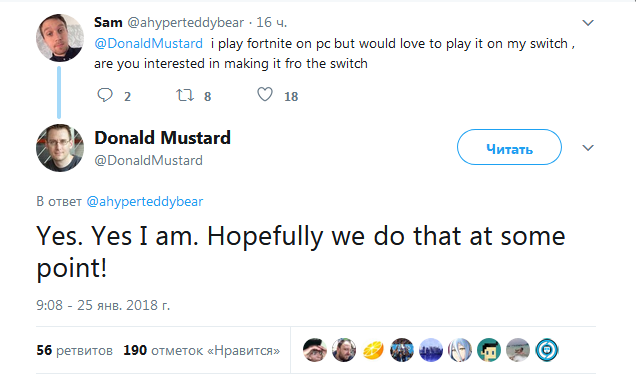Open the @DonaldMustard mention link in Sam's tweet
Viewport: 636px width, 378px height.
tap(148, 43)
